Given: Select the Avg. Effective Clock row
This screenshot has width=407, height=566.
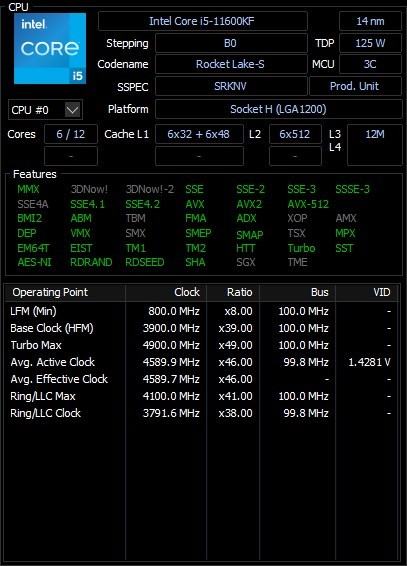Looking at the screenshot, I should click(x=201, y=379).
